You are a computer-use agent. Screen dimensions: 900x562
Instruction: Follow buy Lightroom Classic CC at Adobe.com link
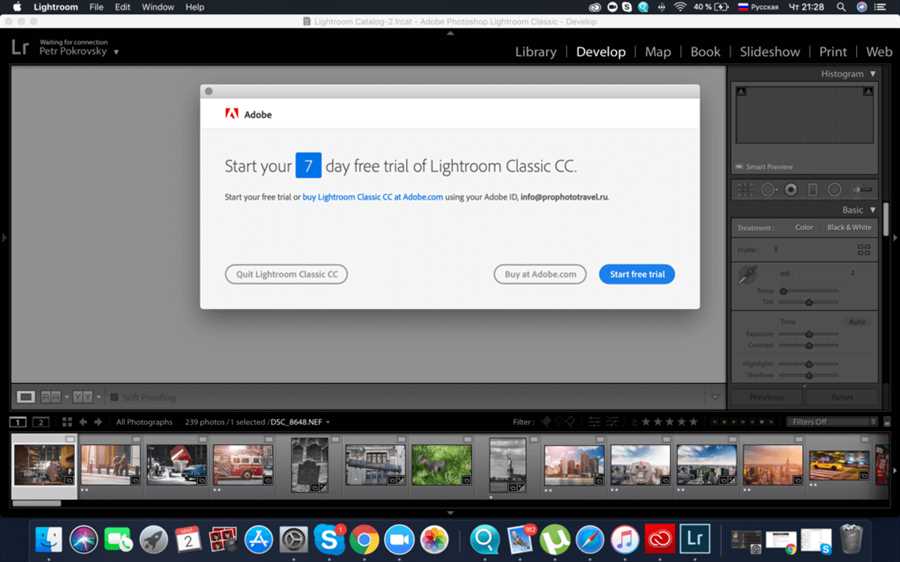pos(373,197)
